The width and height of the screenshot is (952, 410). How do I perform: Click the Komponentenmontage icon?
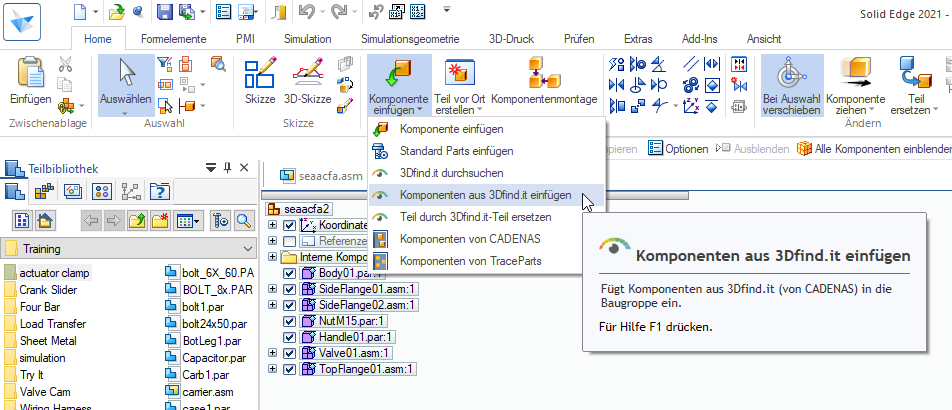(x=544, y=81)
